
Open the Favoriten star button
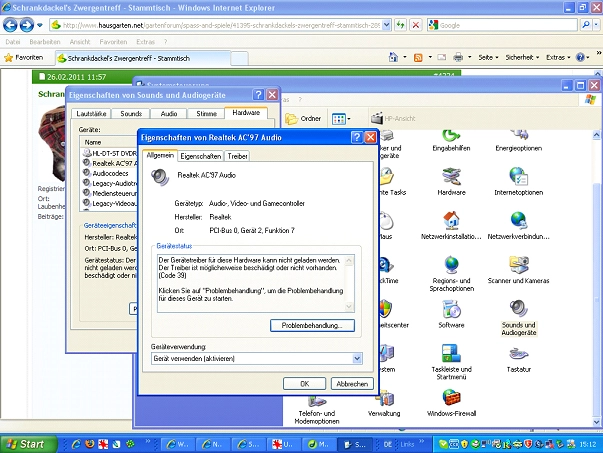(23, 58)
